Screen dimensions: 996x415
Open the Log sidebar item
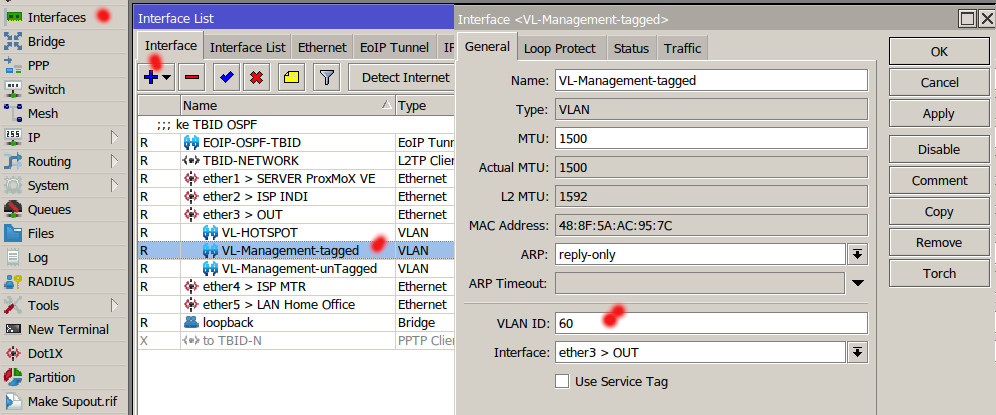pyautogui.click(x=37, y=257)
